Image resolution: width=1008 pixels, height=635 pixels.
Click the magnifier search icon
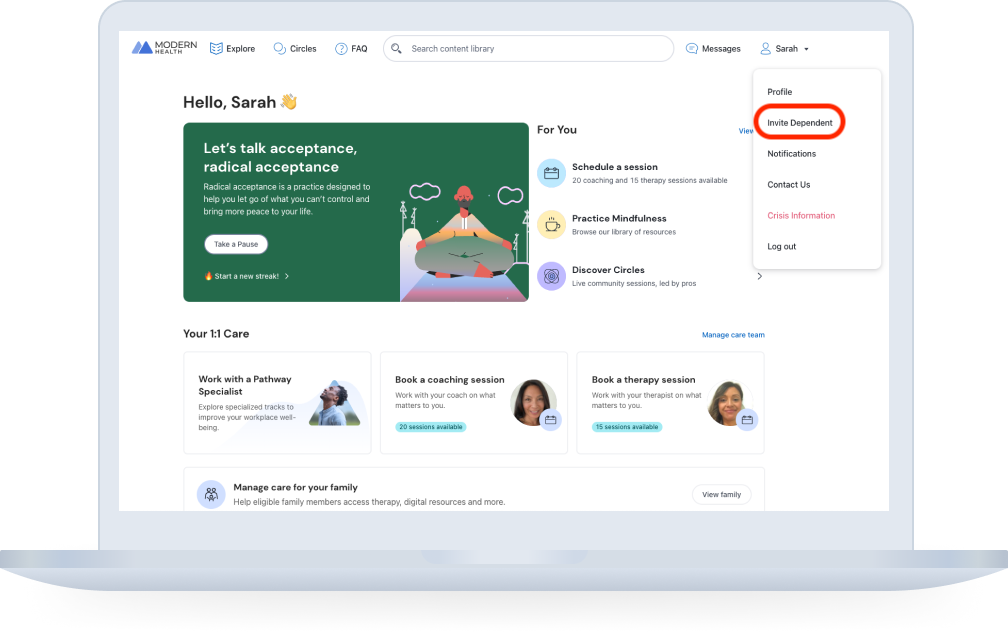pyautogui.click(x=396, y=49)
